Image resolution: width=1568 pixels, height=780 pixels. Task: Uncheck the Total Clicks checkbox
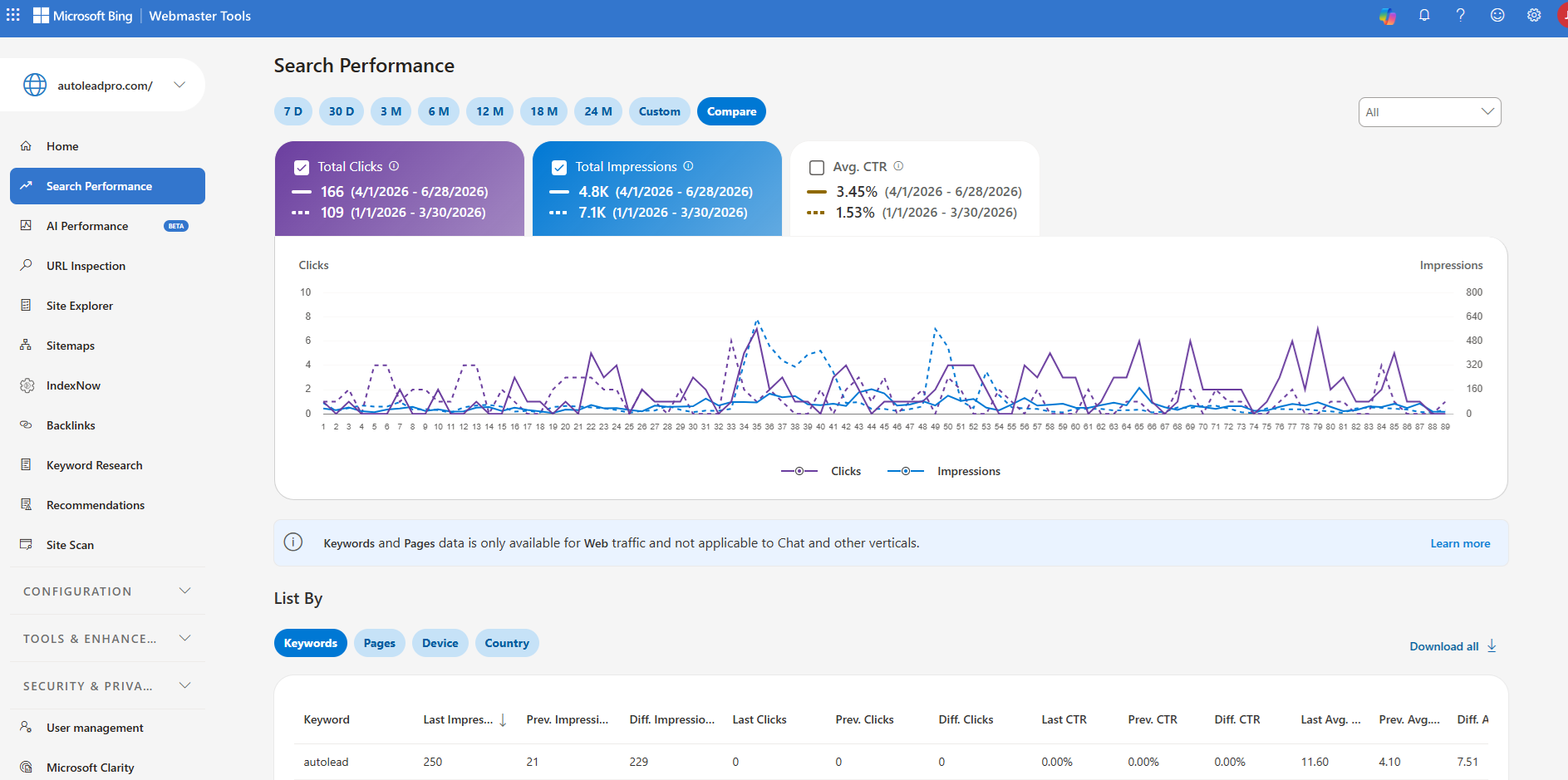pyautogui.click(x=302, y=168)
